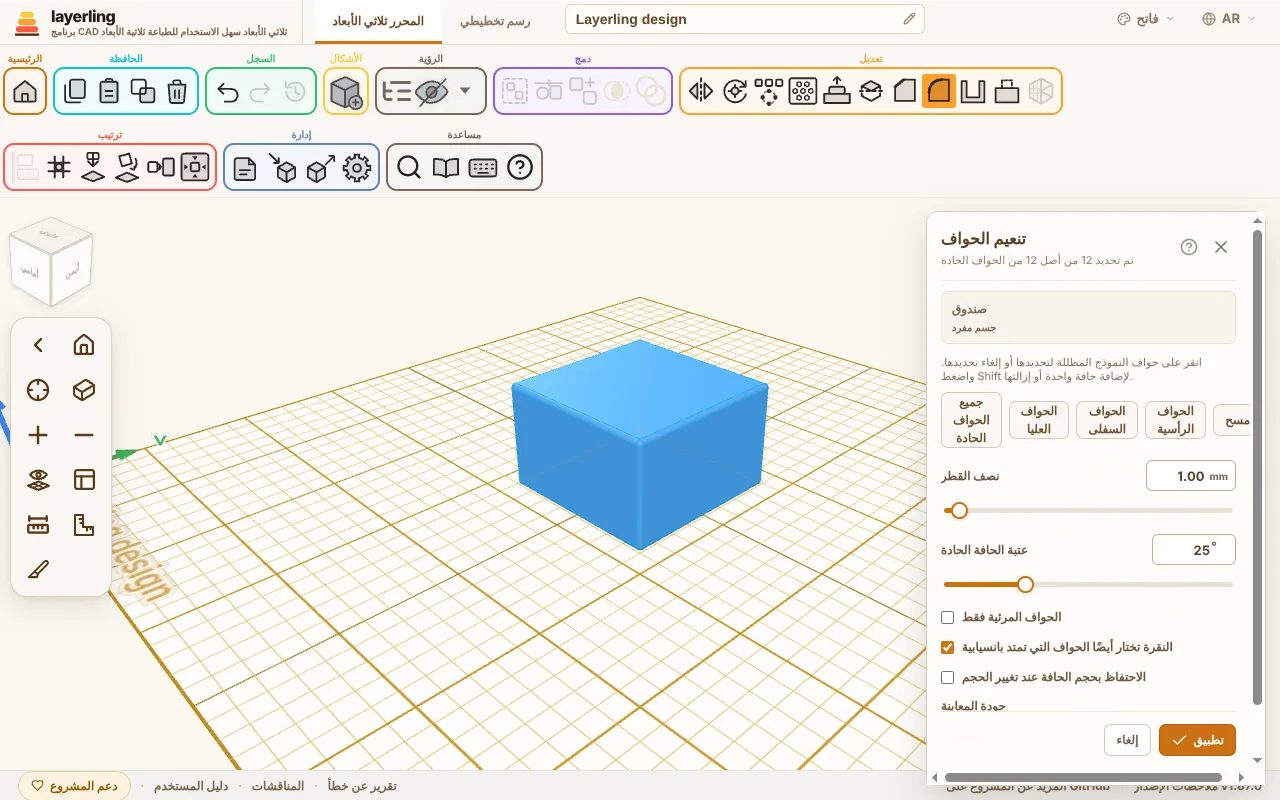Click the measure ruler icon in side panel

(x=38, y=524)
